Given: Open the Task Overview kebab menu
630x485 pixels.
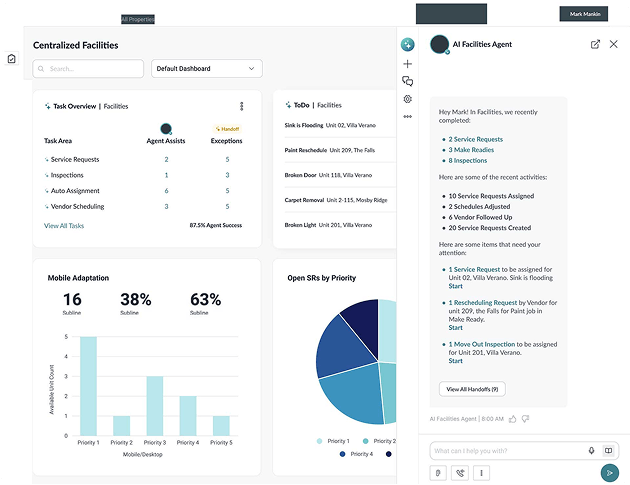Looking at the screenshot, I should click(x=241, y=106).
